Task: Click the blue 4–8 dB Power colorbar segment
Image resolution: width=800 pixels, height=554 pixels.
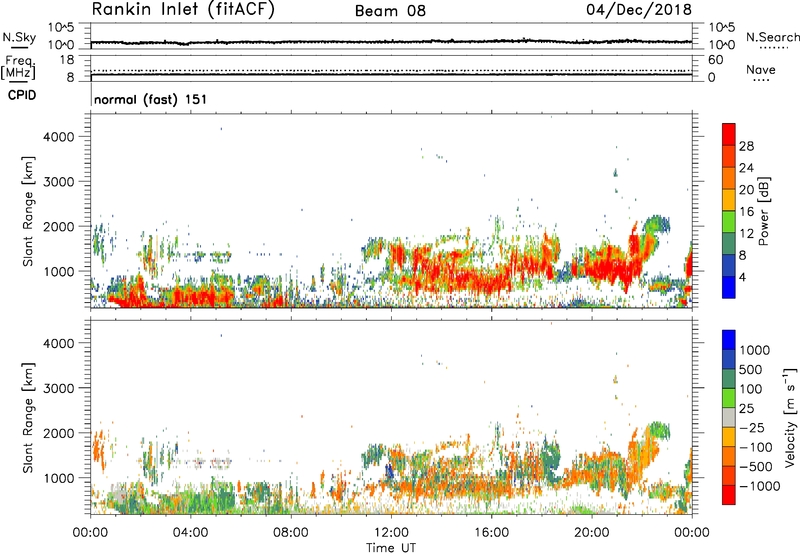Action: 729,266
